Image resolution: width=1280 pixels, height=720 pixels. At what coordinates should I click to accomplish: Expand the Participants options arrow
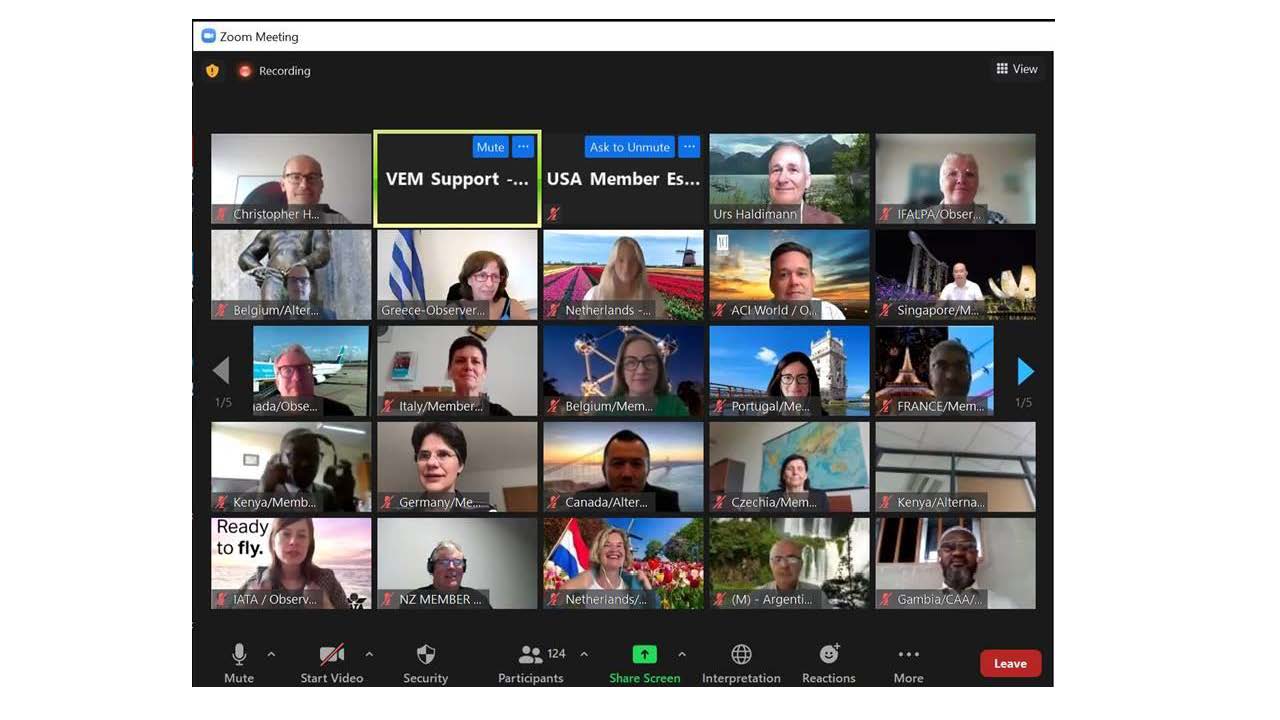[x=584, y=655]
